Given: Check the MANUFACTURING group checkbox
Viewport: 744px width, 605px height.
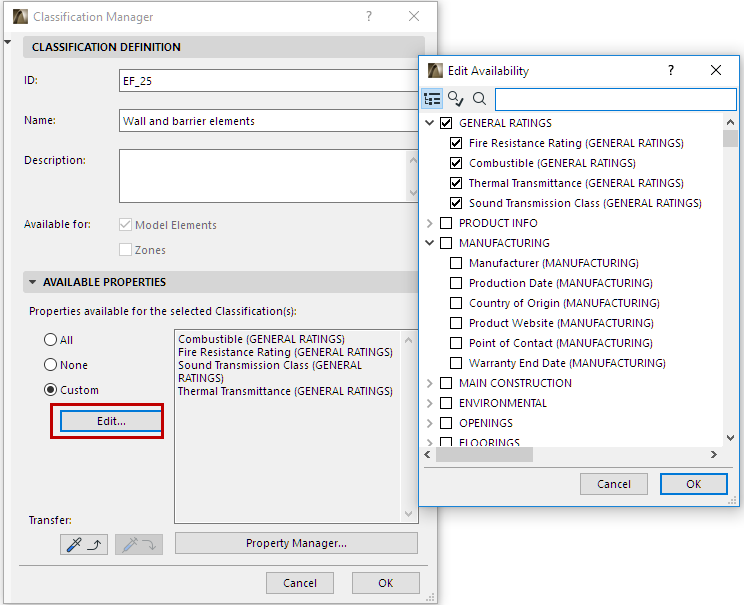Looking at the screenshot, I should pos(446,243).
